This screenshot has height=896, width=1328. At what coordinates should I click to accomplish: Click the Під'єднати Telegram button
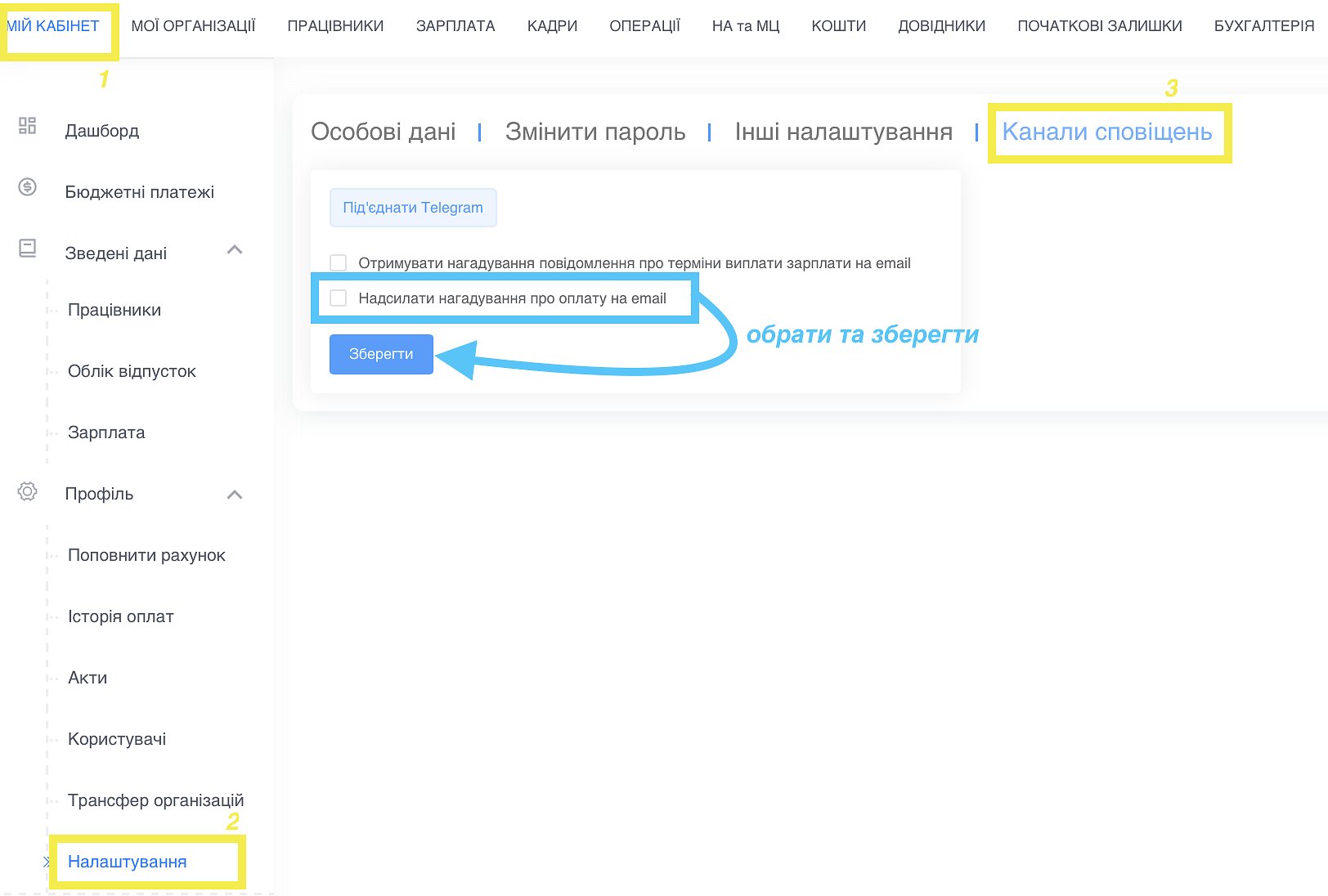[413, 208]
